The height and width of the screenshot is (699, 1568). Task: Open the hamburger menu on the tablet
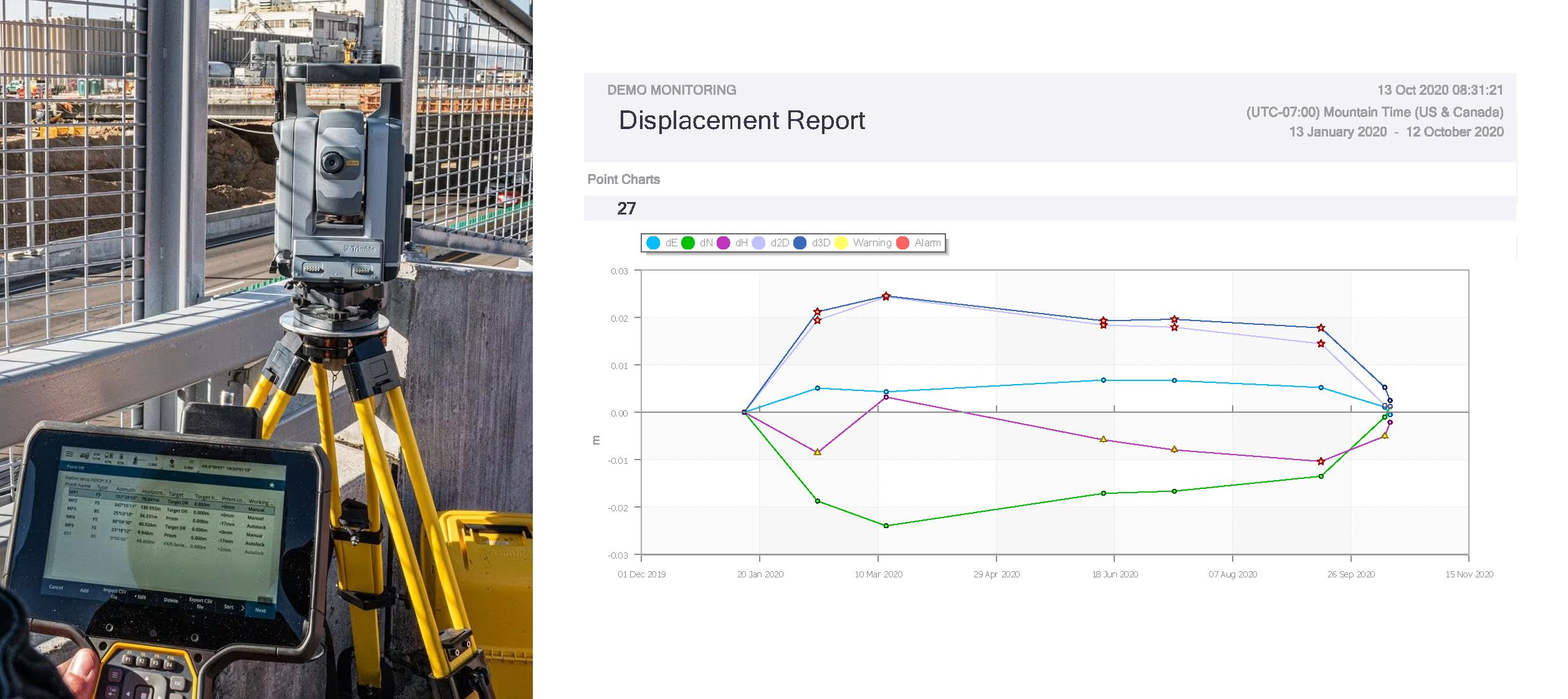pyautogui.click(x=69, y=454)
